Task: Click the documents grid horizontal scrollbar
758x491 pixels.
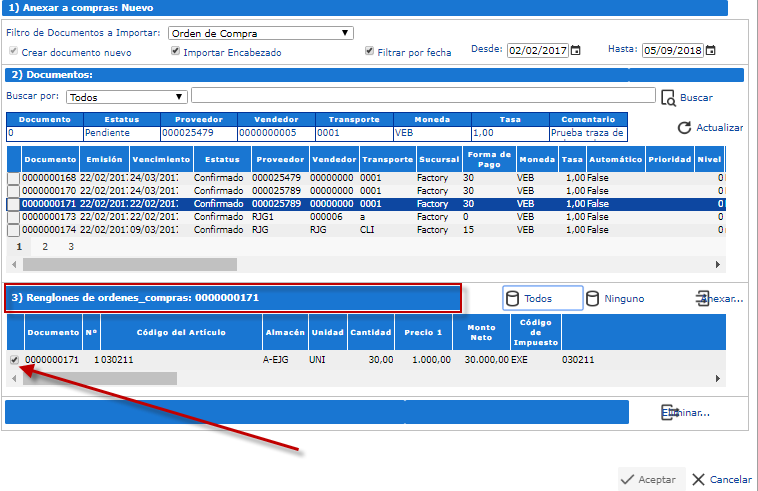Action: tap(130, 265)
